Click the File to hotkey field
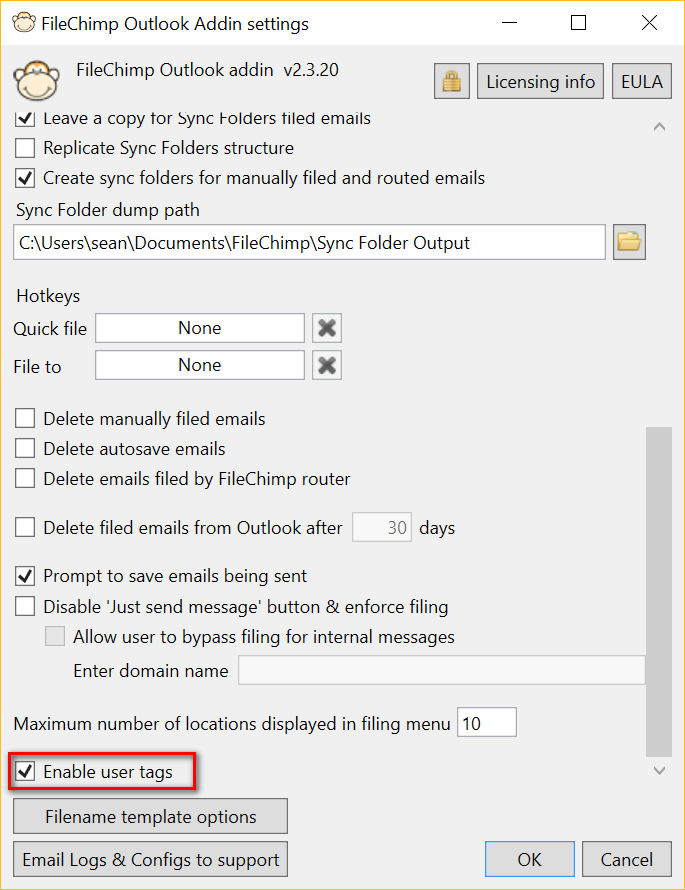The height and width of the screenshot is (890, 685). click(200, 365)
